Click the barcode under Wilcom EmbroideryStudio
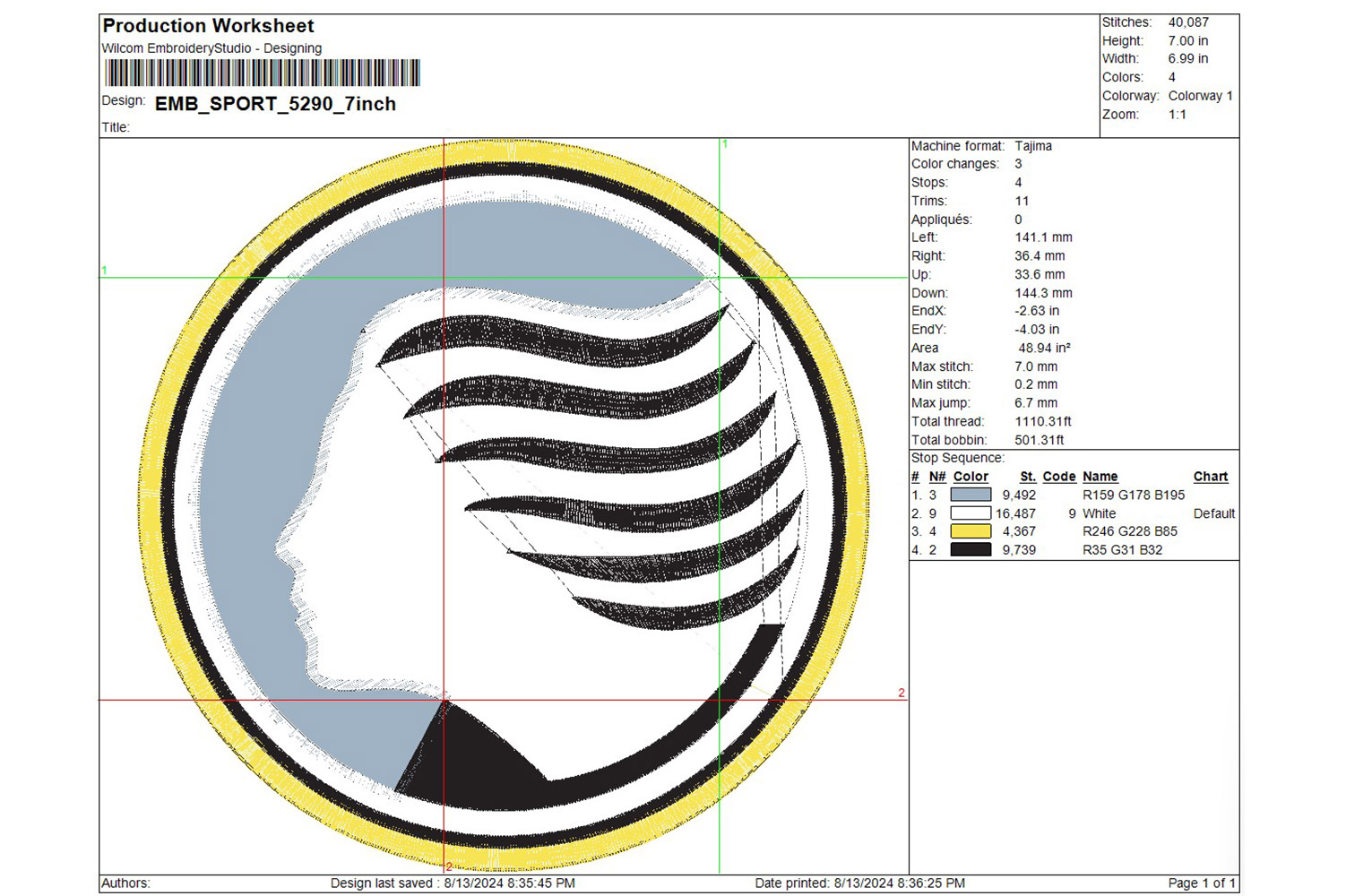Viewport: 1346px width, 896px height. (x=262, y=73)
